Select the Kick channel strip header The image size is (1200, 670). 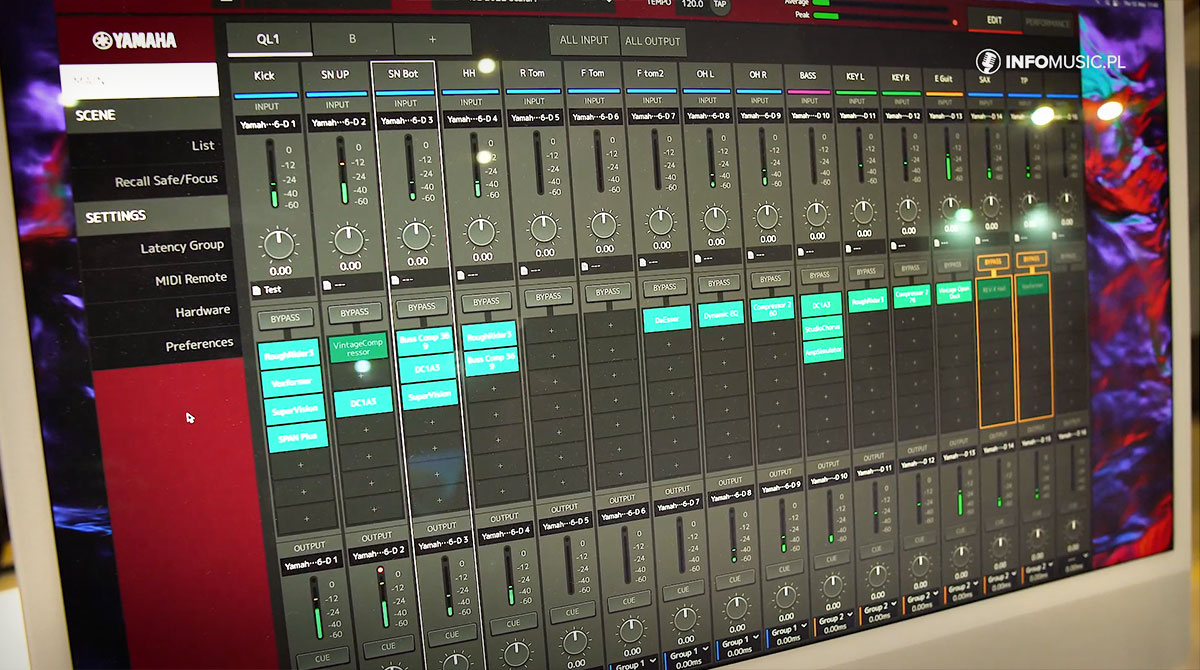[264, 76]
